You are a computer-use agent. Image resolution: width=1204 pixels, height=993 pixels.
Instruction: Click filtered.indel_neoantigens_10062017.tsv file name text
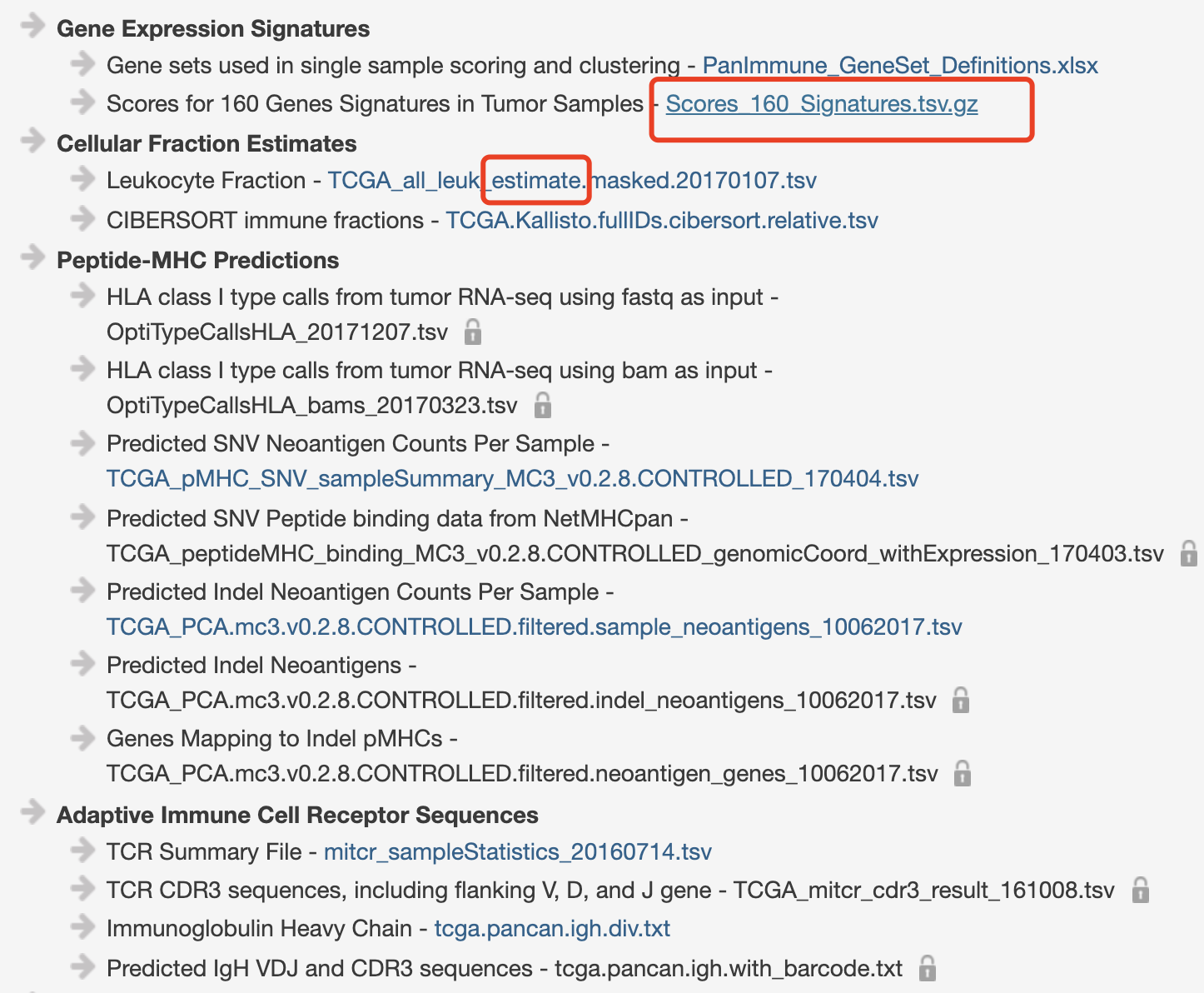521,701
